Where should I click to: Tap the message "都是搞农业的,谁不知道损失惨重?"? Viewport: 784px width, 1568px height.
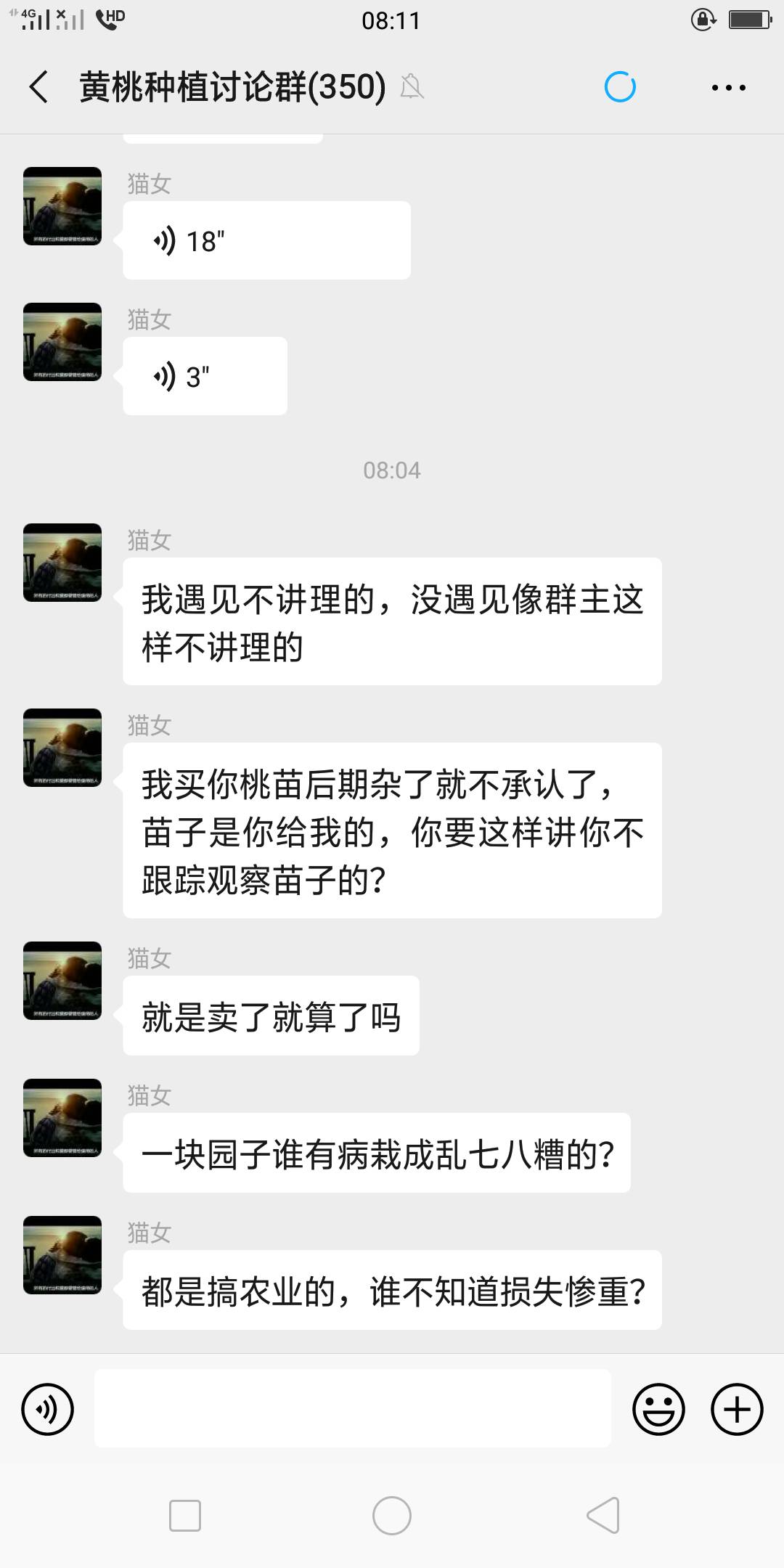(392, 1290)
